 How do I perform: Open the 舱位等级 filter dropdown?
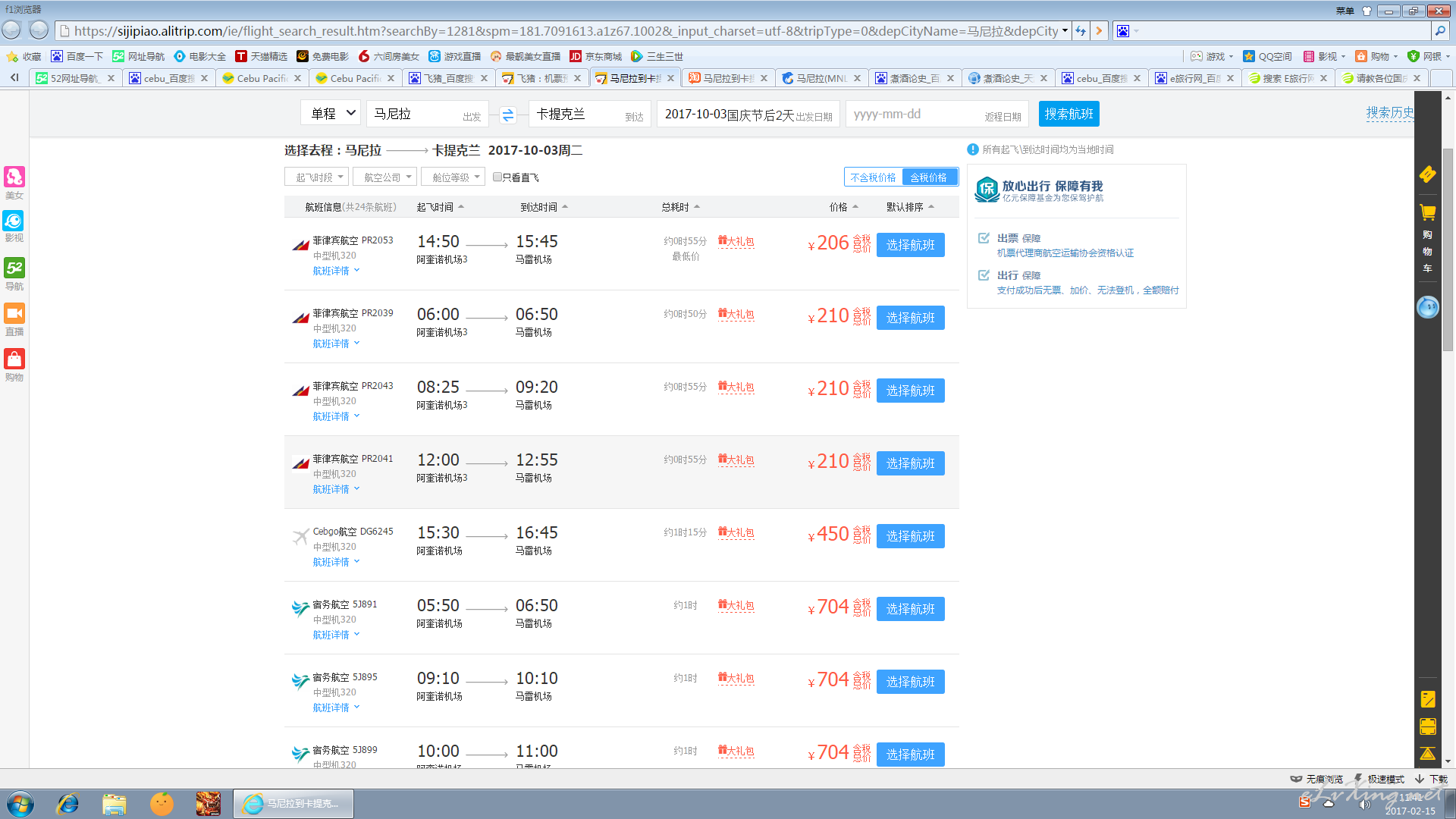pyautogui.click(x=453, y=177)
